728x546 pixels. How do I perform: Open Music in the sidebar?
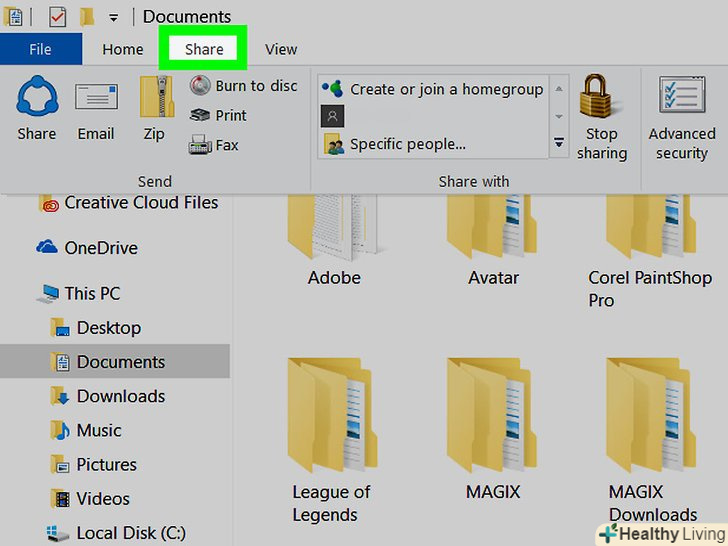tap(86, 430)
